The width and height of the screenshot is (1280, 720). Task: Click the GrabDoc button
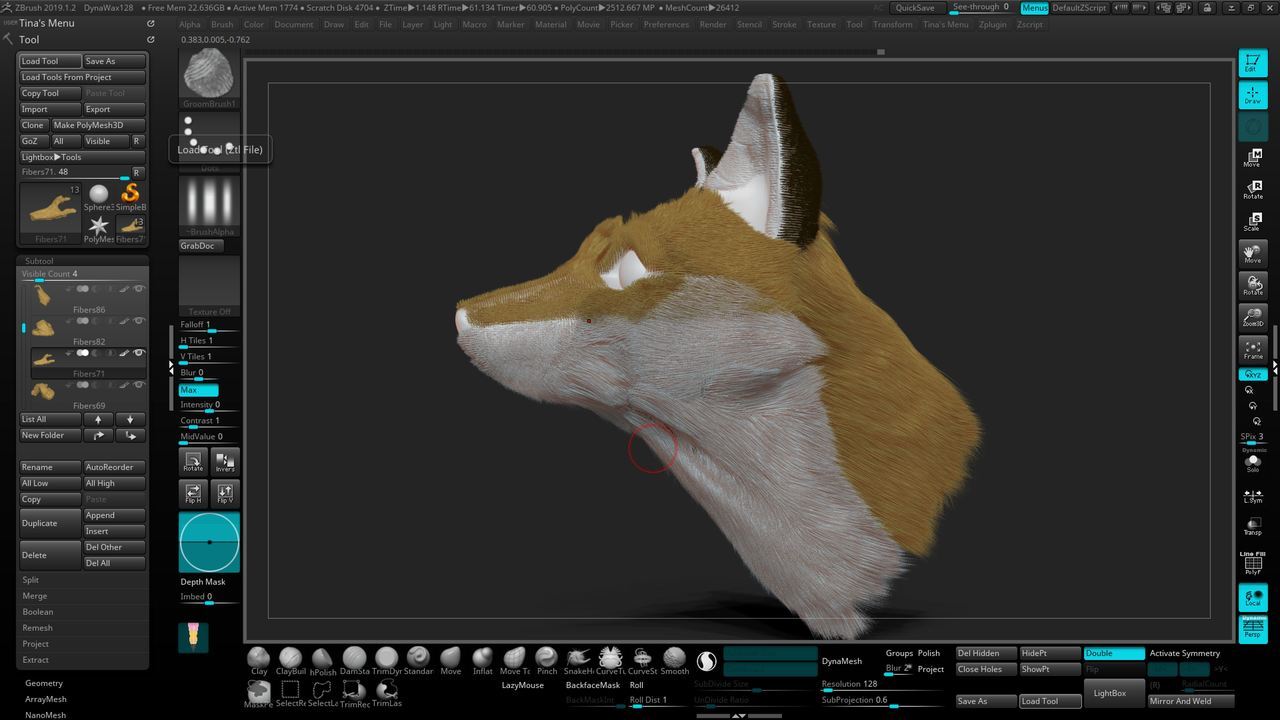click(x=201, y=245)
